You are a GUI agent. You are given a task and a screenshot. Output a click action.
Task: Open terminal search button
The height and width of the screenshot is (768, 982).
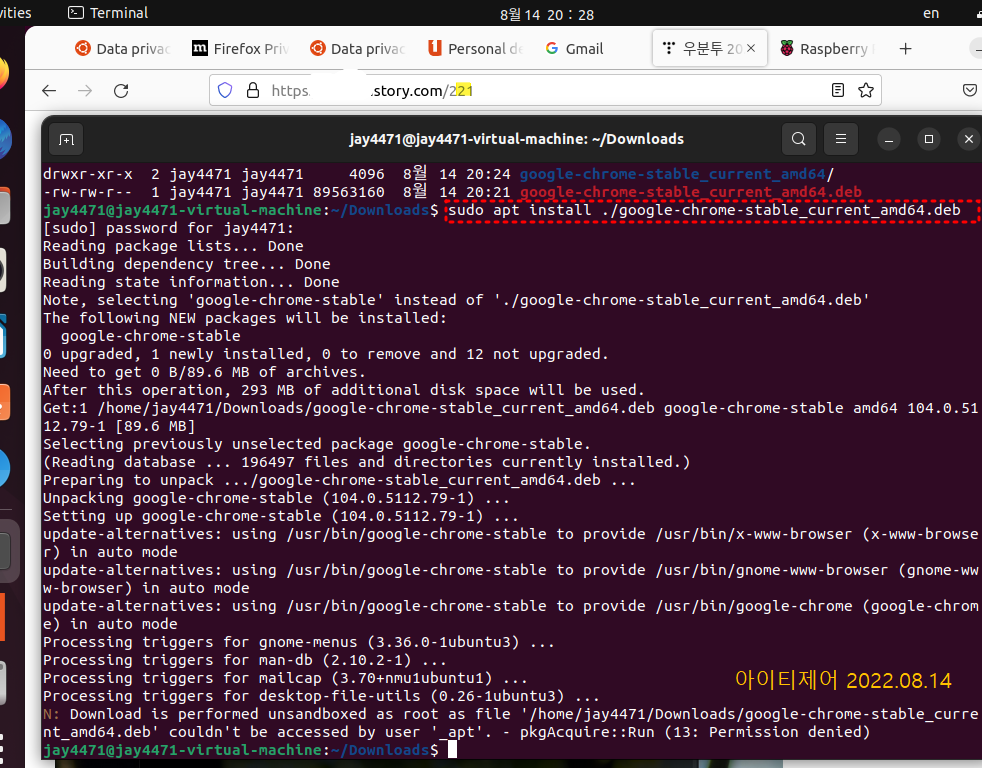coord(799,139)
